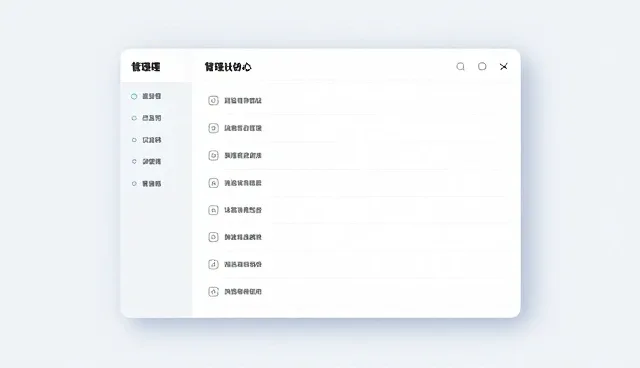Open the first sidebar menu label
This screenshot has width=640, height=368.
pyautogui.click(x=151, y=96)
